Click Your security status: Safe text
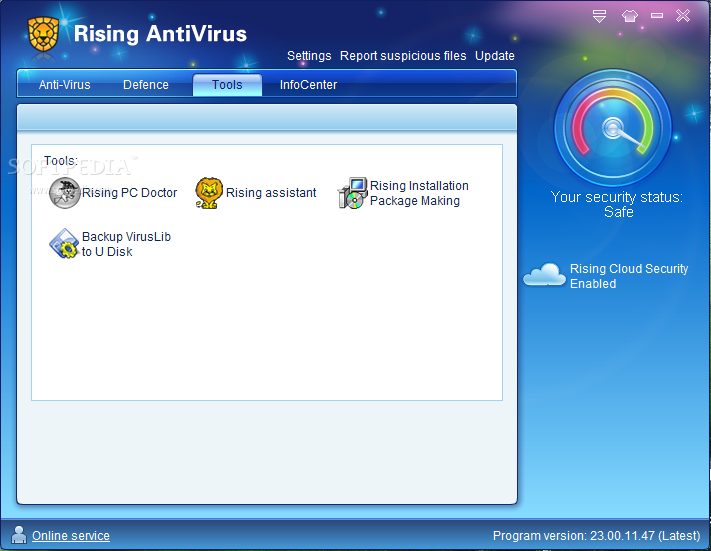Screen dimensions: 711x551 [x=617, y=204]
